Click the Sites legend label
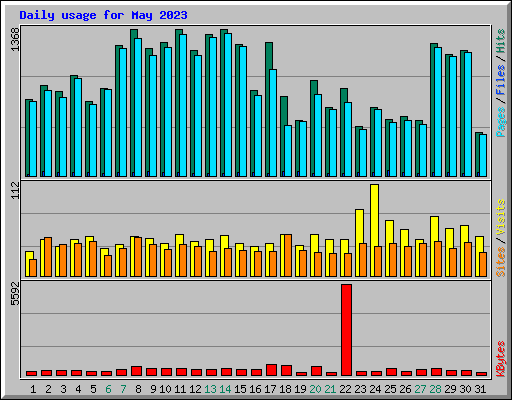Screen dimensions: 512x400 [501, 262]
